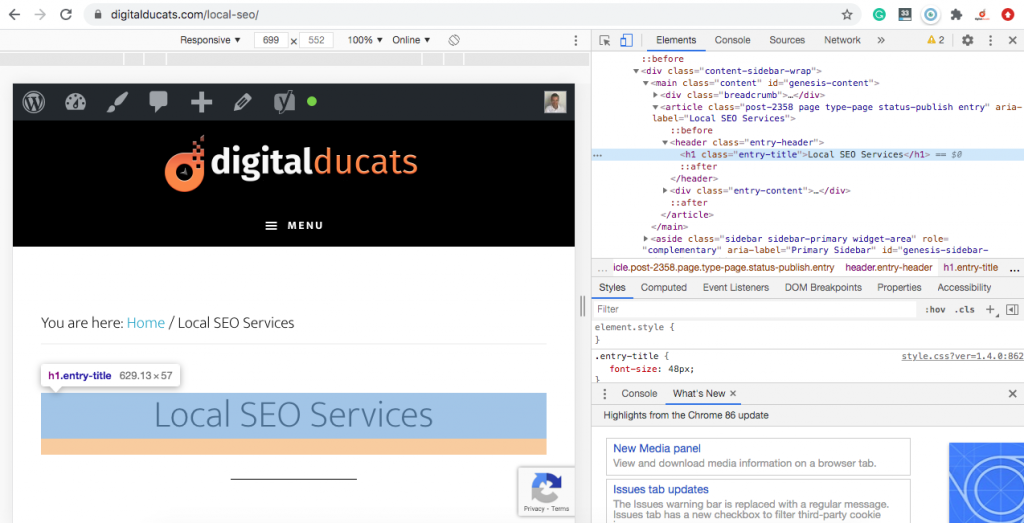Switch to the Console tab
Image resolution: width=1024 pixels, height=523 pixels.
pyautogui.click(x=732, y=40)
